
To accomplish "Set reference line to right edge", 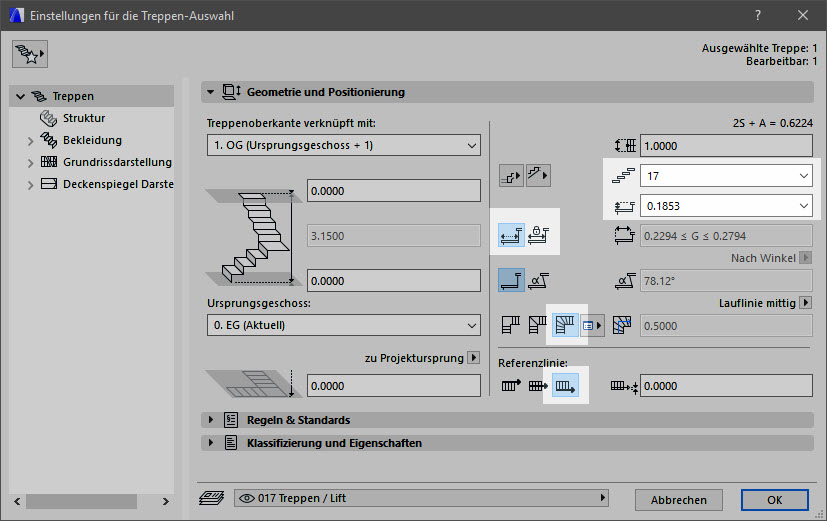I will click(x=565, y=386).
